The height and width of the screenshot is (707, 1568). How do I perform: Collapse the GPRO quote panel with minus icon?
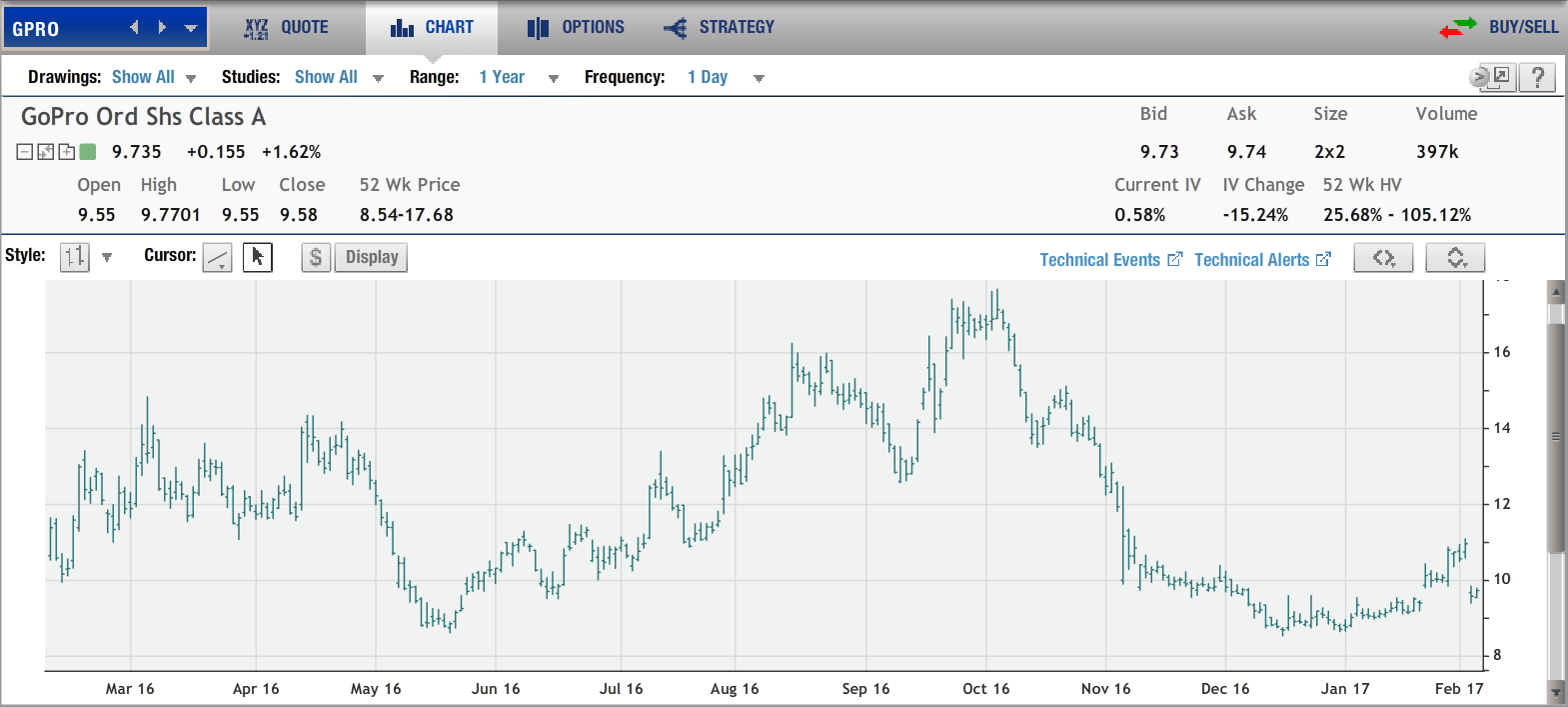click(x=25, y=152)
